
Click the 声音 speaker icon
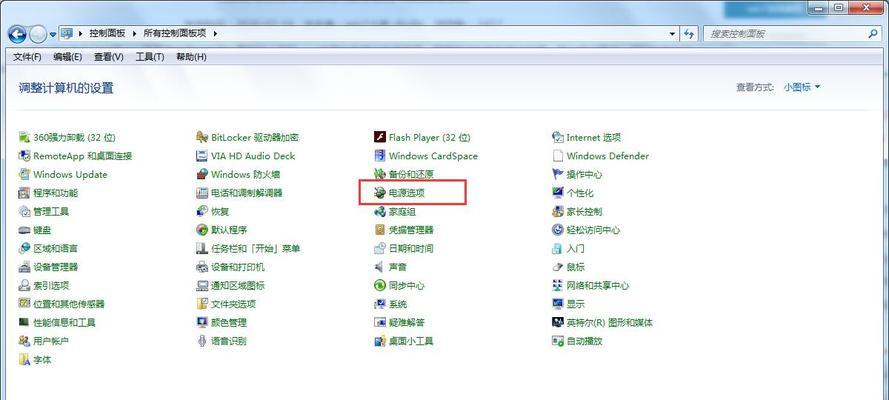(380, 267)
